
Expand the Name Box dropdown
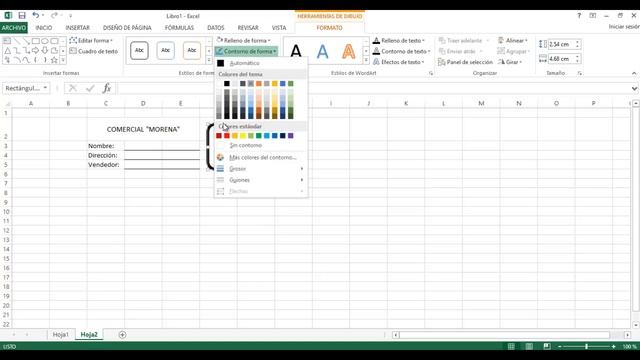coord(45,88)
